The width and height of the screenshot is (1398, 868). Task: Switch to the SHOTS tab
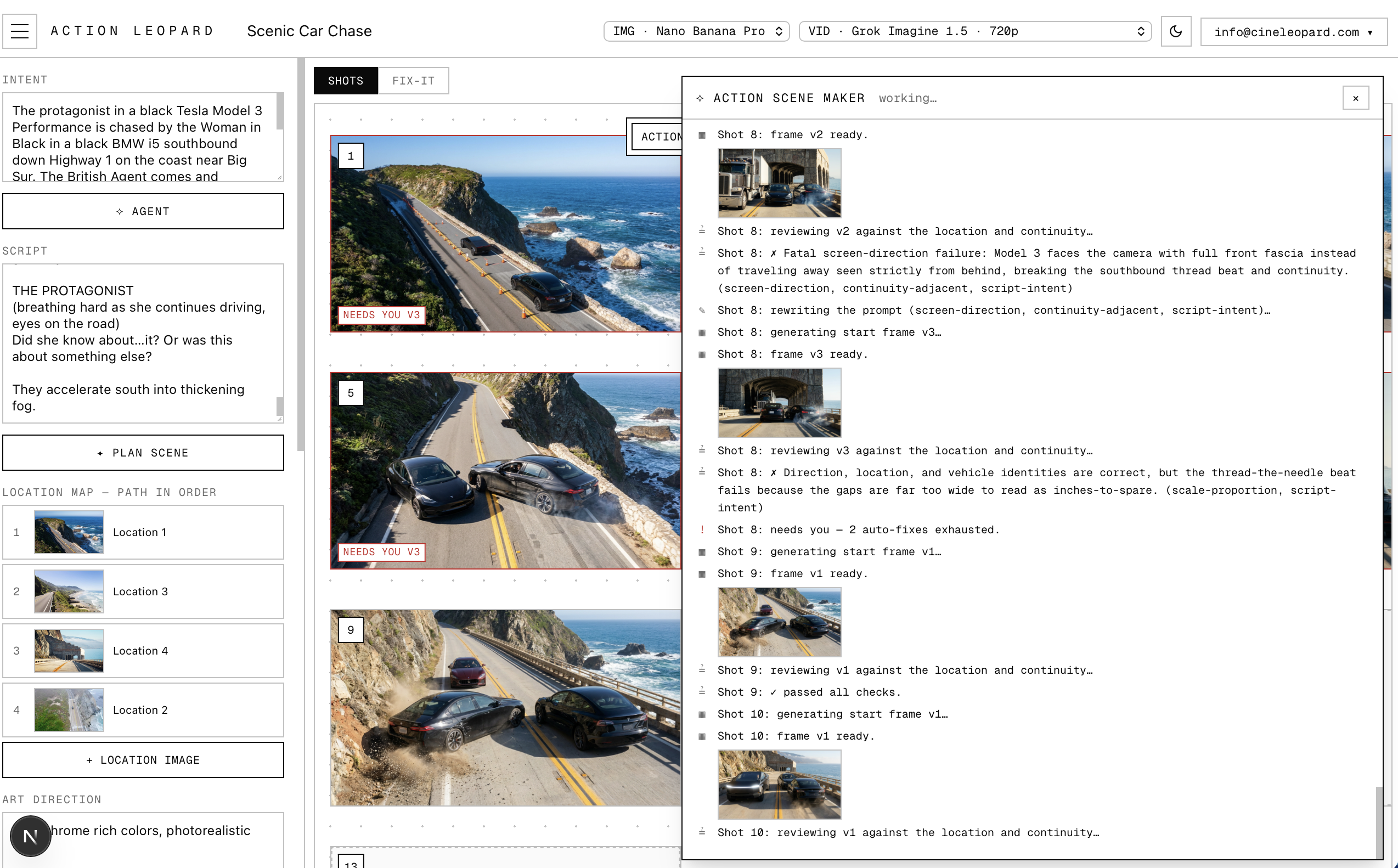pyautogui.click(x=346, y=80)
